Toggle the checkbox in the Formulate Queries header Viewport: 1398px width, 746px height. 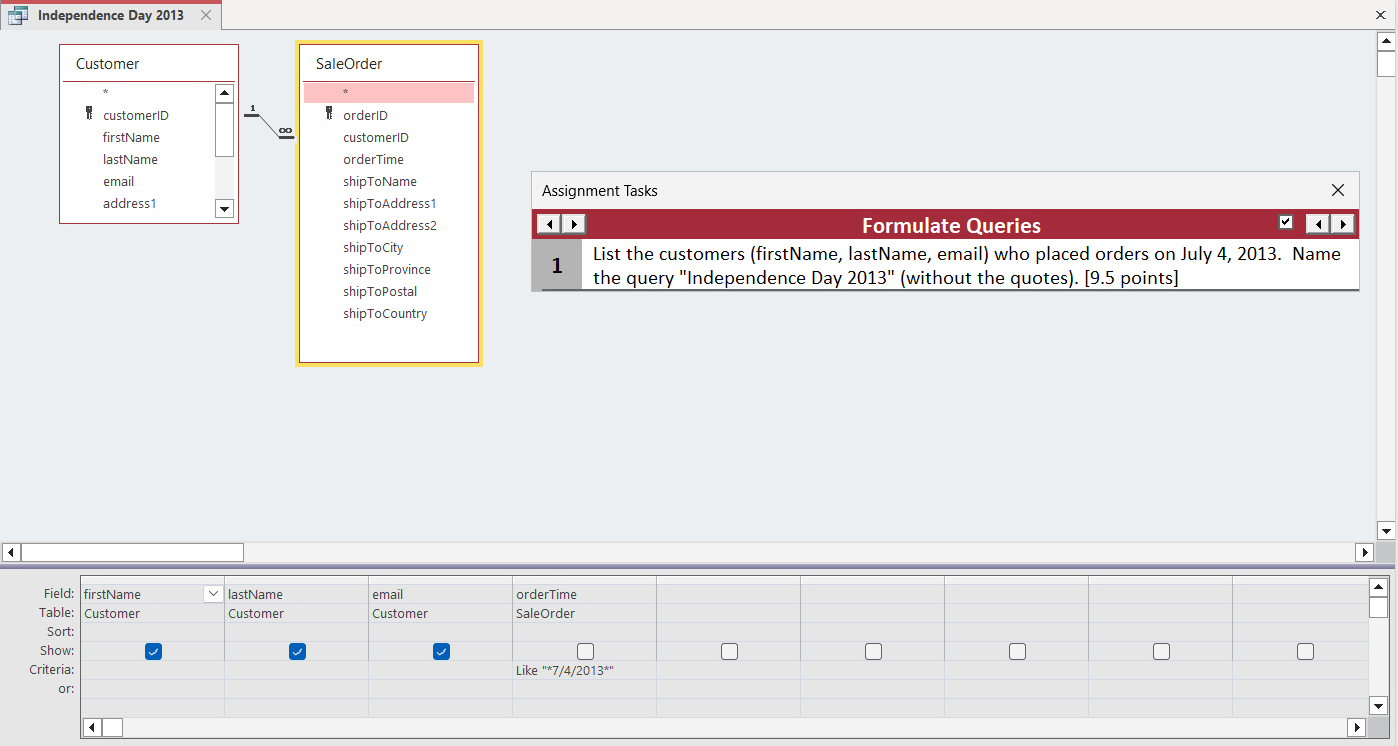pyautogui.click(x=1286, y=222)
